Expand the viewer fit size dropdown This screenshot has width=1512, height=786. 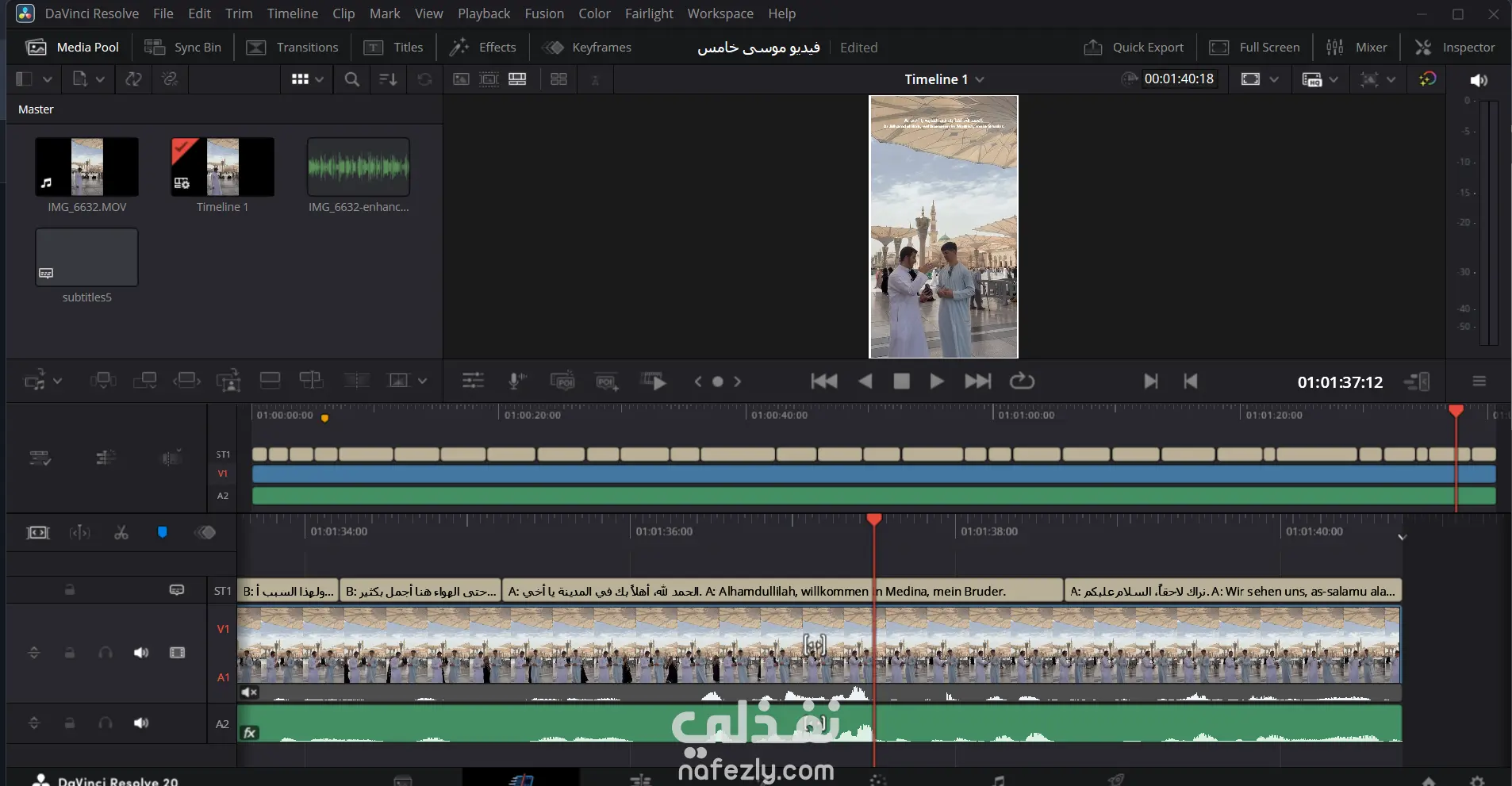pos(1273,79)
